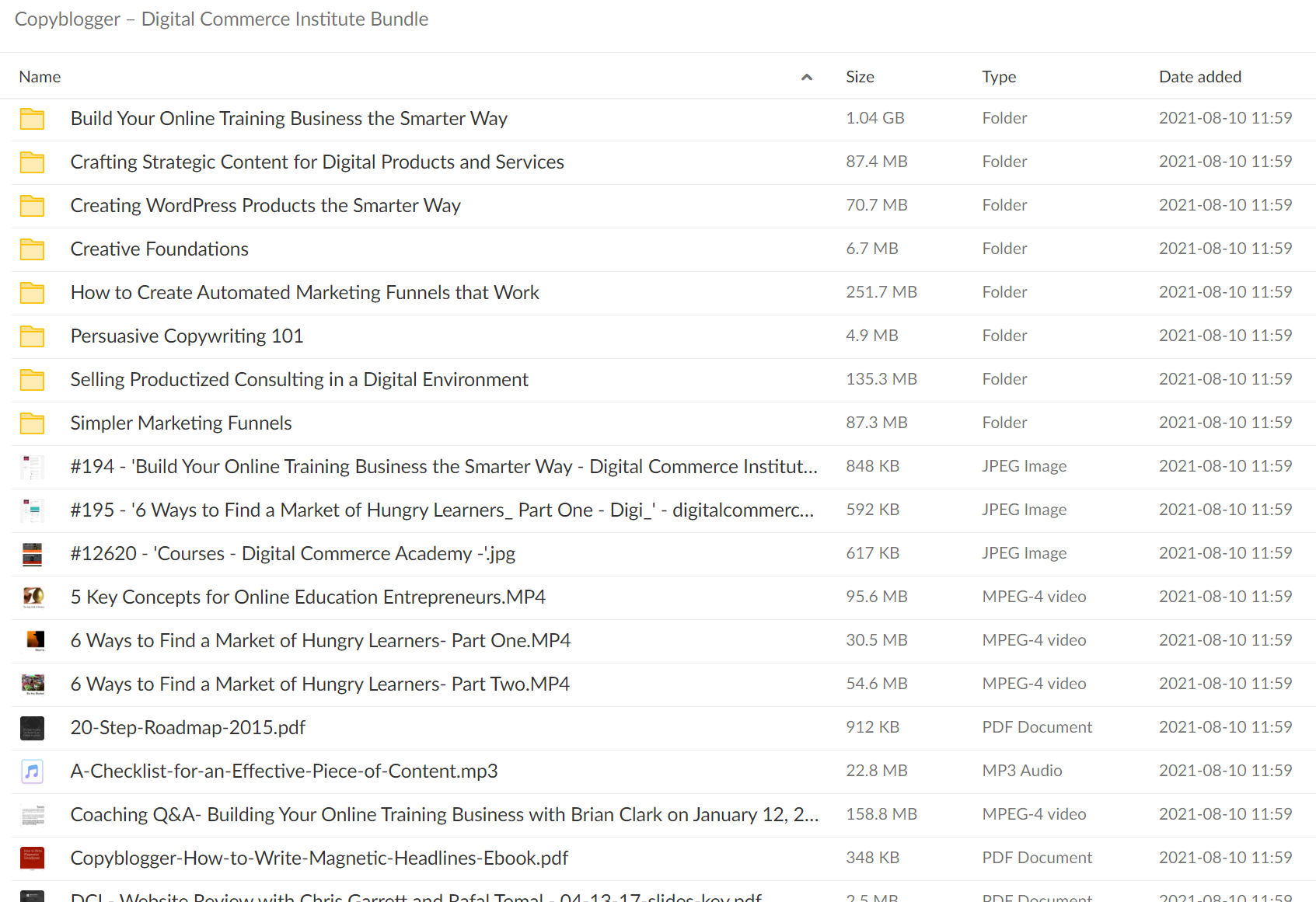Click red PDF icon for Magnetic Headlines Ebook
Screen dimensions: 1316x902
pos(32,858)
